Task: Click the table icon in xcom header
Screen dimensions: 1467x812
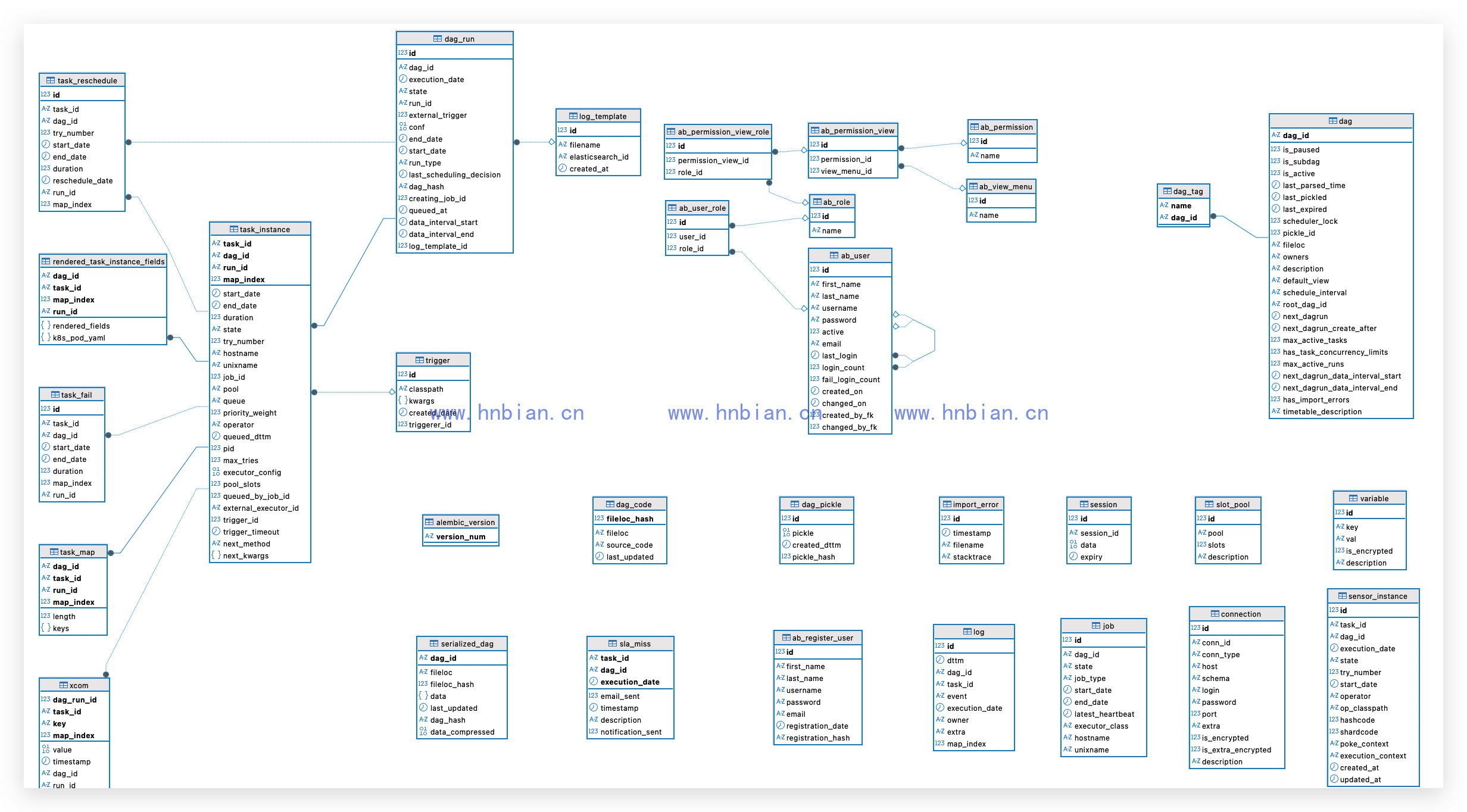Action: (x=64, y=685)
